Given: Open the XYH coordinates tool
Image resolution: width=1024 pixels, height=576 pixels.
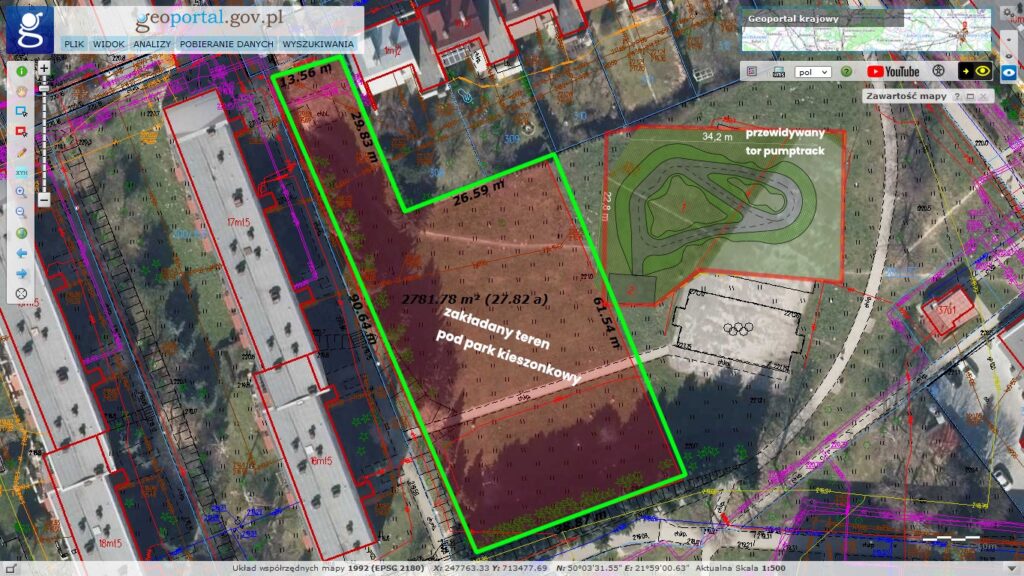Looking at the screenshot, I should 20,172.
